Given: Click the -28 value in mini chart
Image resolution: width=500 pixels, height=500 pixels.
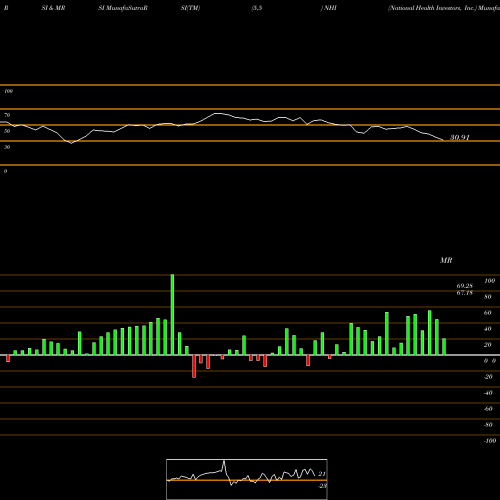Looking at the screenshot, I should click(323, 486).
